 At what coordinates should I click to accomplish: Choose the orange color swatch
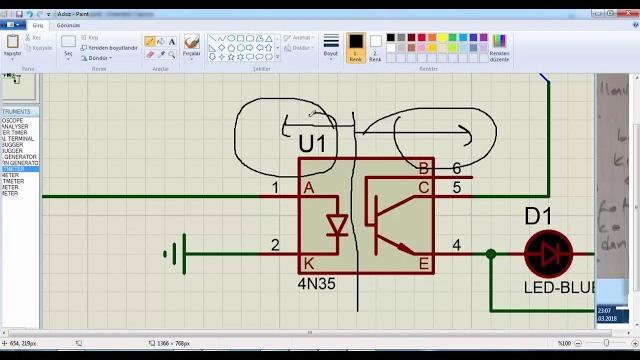(432, 38)
